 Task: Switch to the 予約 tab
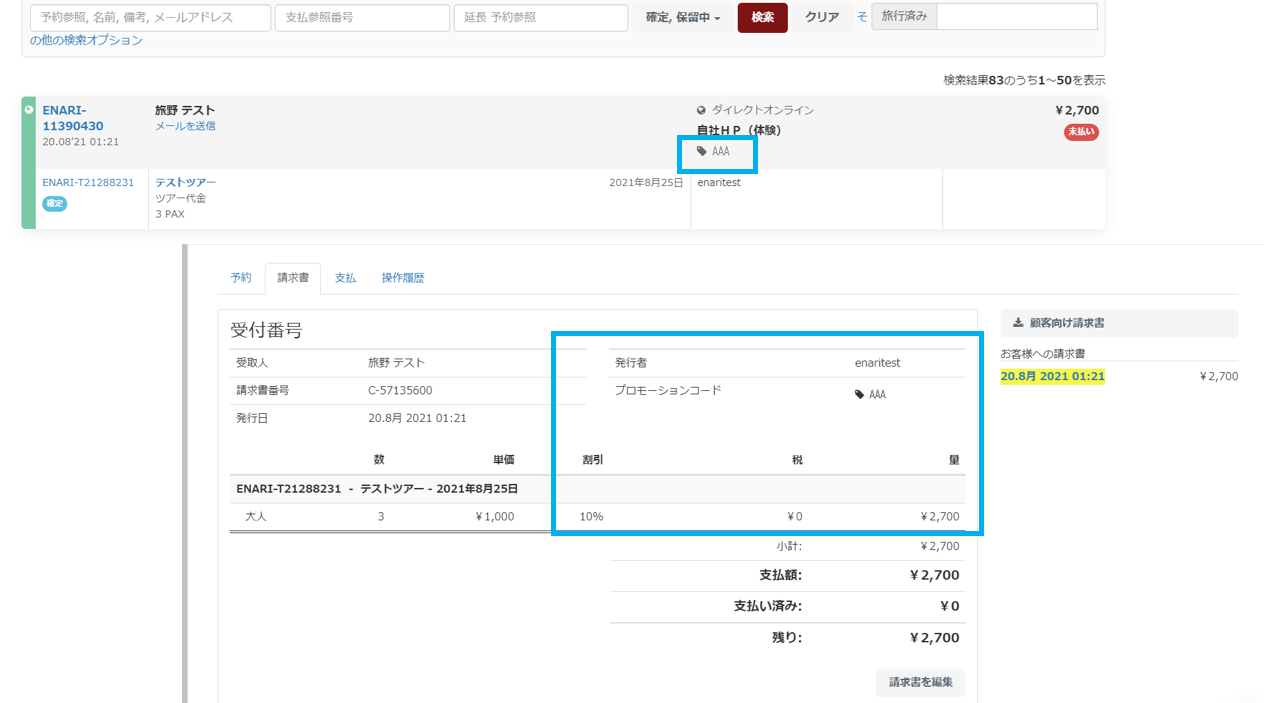241,278
